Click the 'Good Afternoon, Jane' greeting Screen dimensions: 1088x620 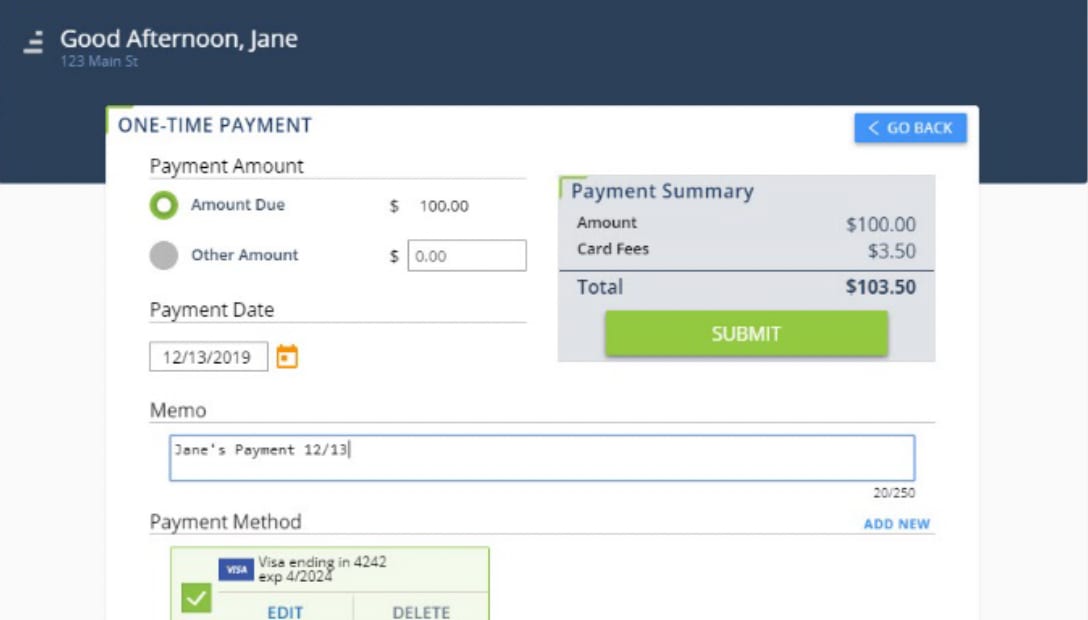coord(179,39)
